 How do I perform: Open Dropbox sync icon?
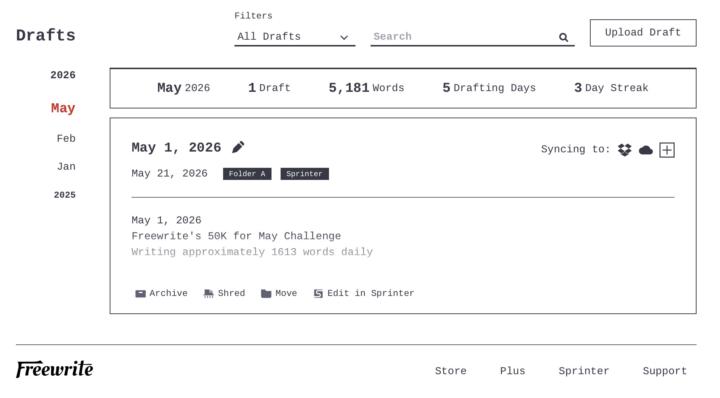tap(624, 150)
